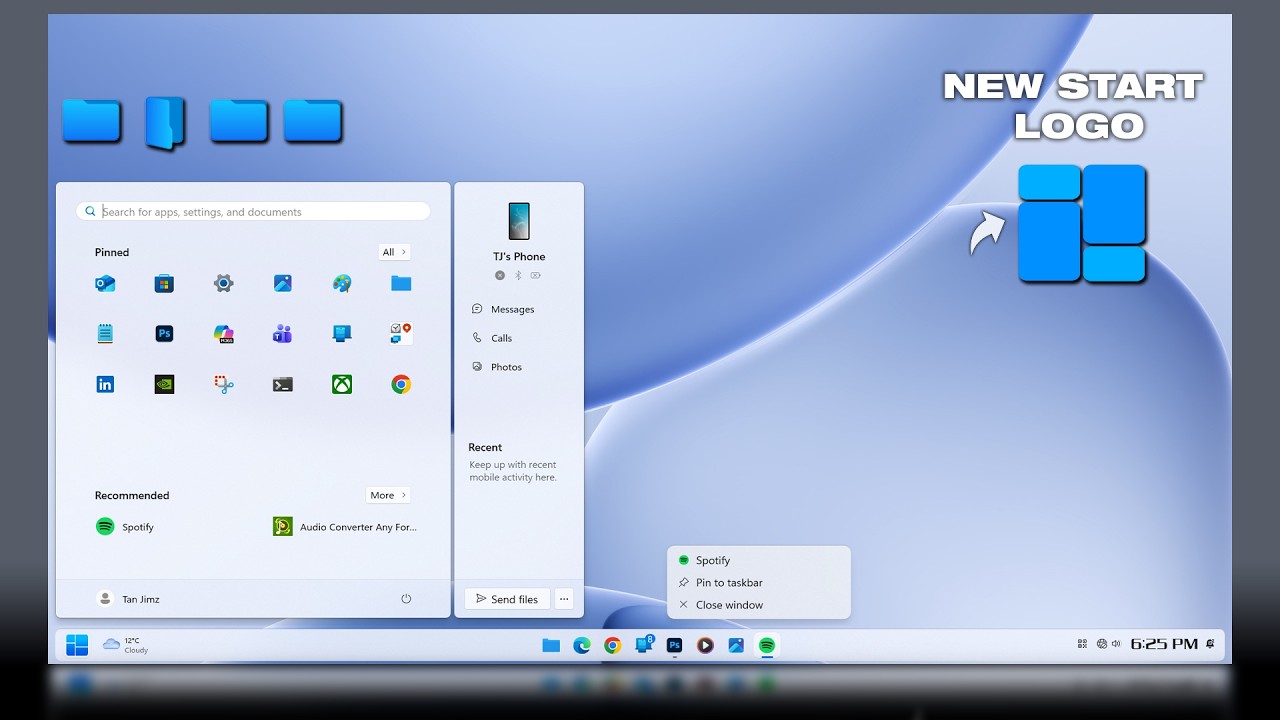Open the network globe icon in system tray

pos(1102,645)
